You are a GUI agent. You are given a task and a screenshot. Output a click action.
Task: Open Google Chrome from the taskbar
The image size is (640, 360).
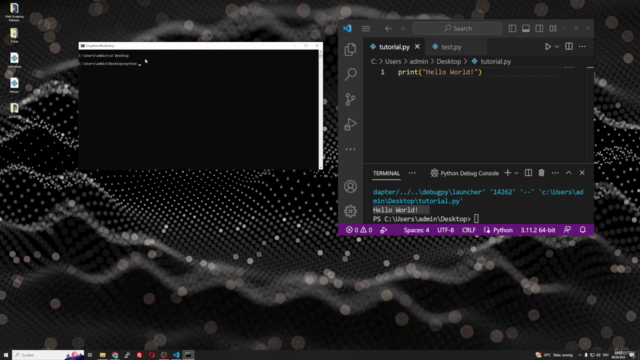pyautogui.click(x=115, y=355)
